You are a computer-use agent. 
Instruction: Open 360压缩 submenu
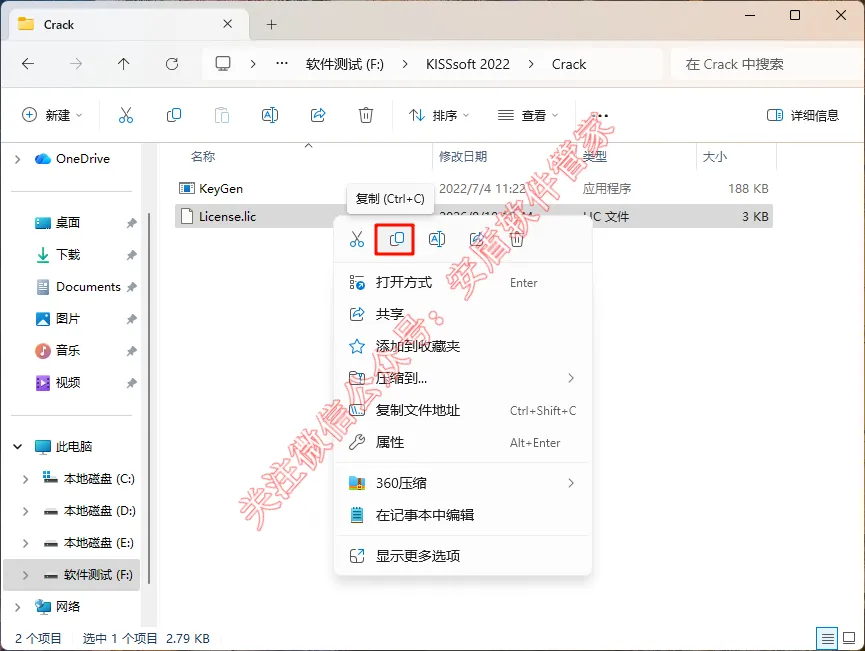click(462, 483)
